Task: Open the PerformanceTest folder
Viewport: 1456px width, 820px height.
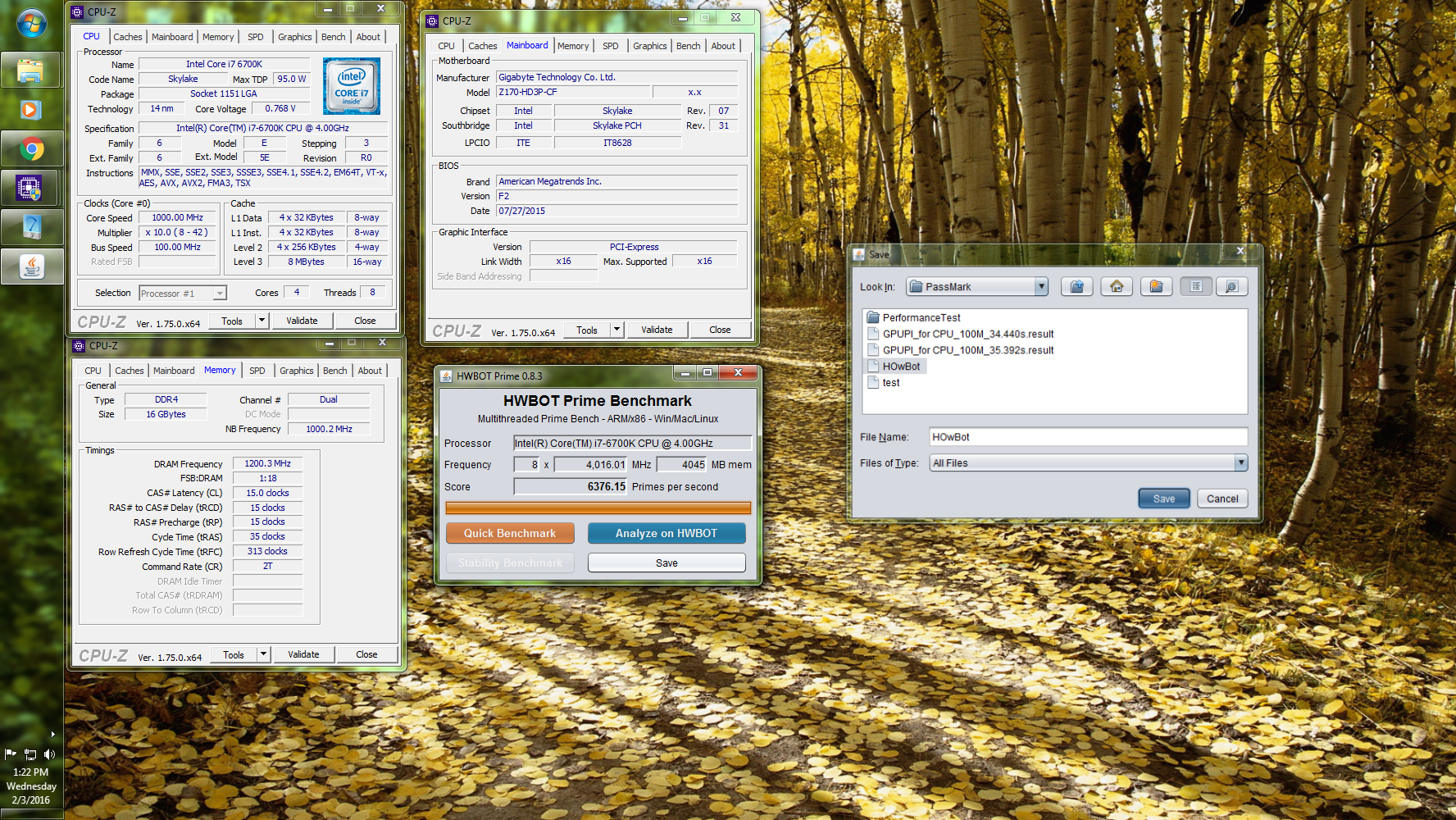Action: click(913, 317)
